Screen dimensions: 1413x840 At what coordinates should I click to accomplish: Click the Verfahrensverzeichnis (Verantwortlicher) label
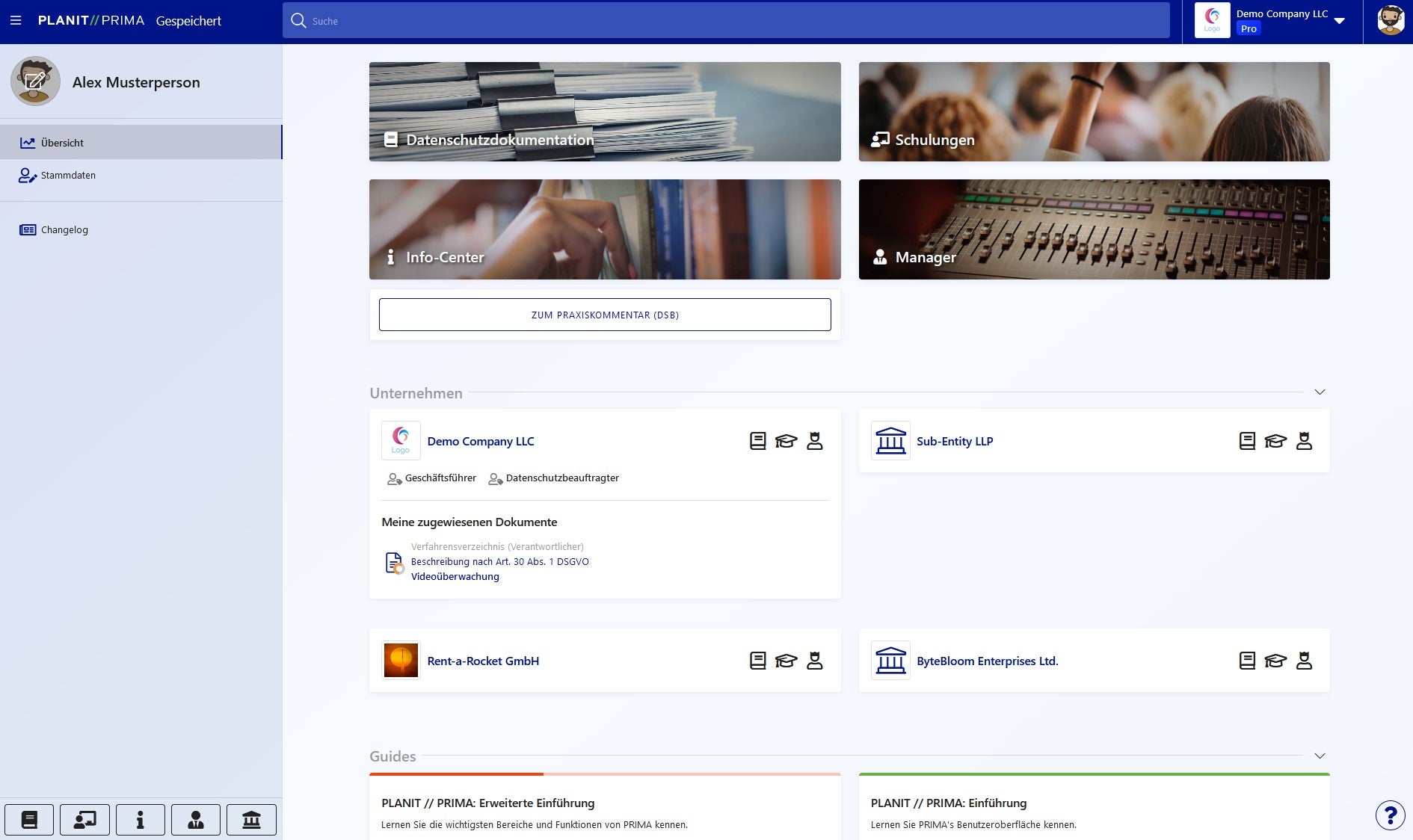point(497,547)
